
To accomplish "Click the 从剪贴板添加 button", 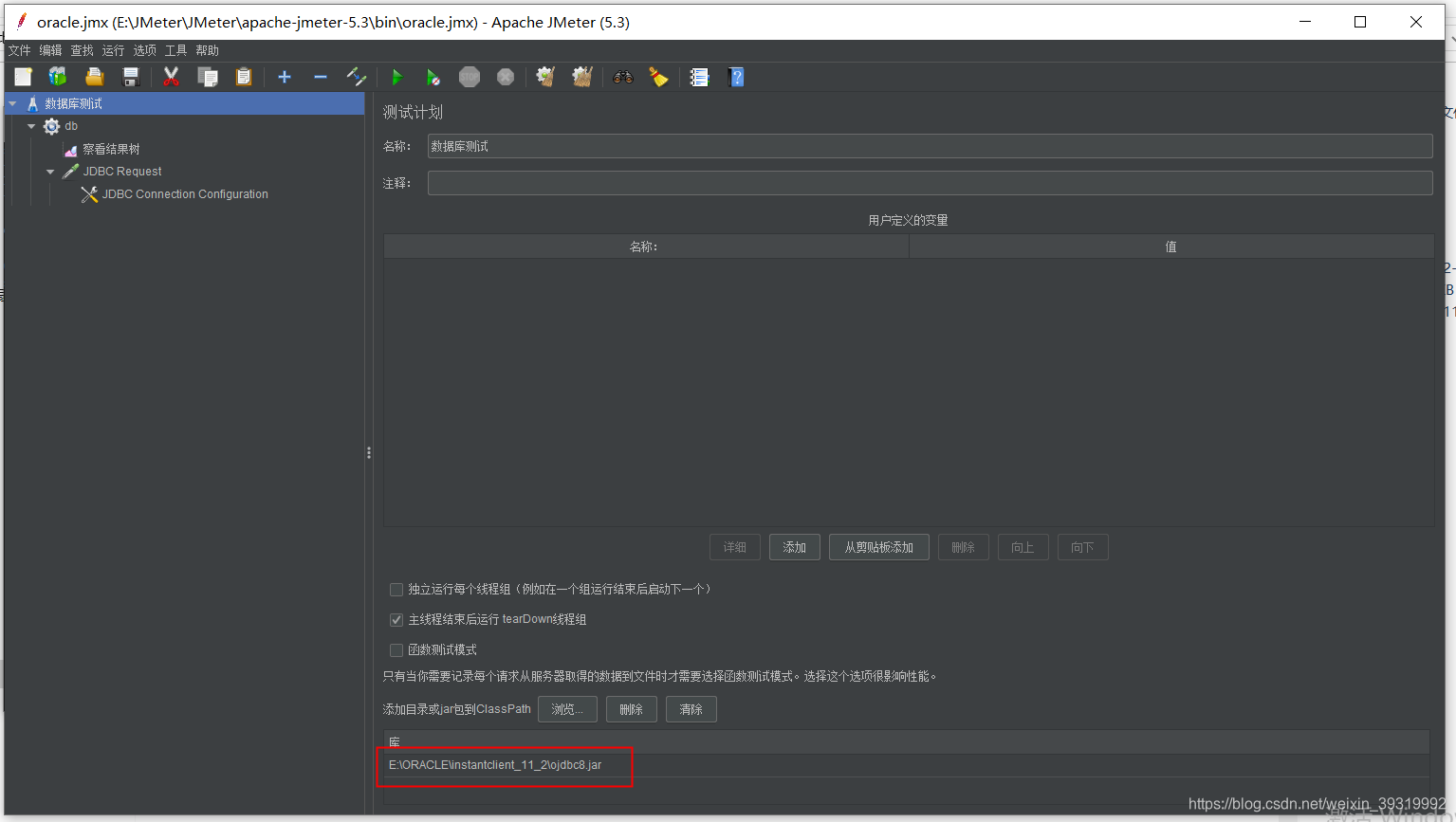I will click(879, 547).
